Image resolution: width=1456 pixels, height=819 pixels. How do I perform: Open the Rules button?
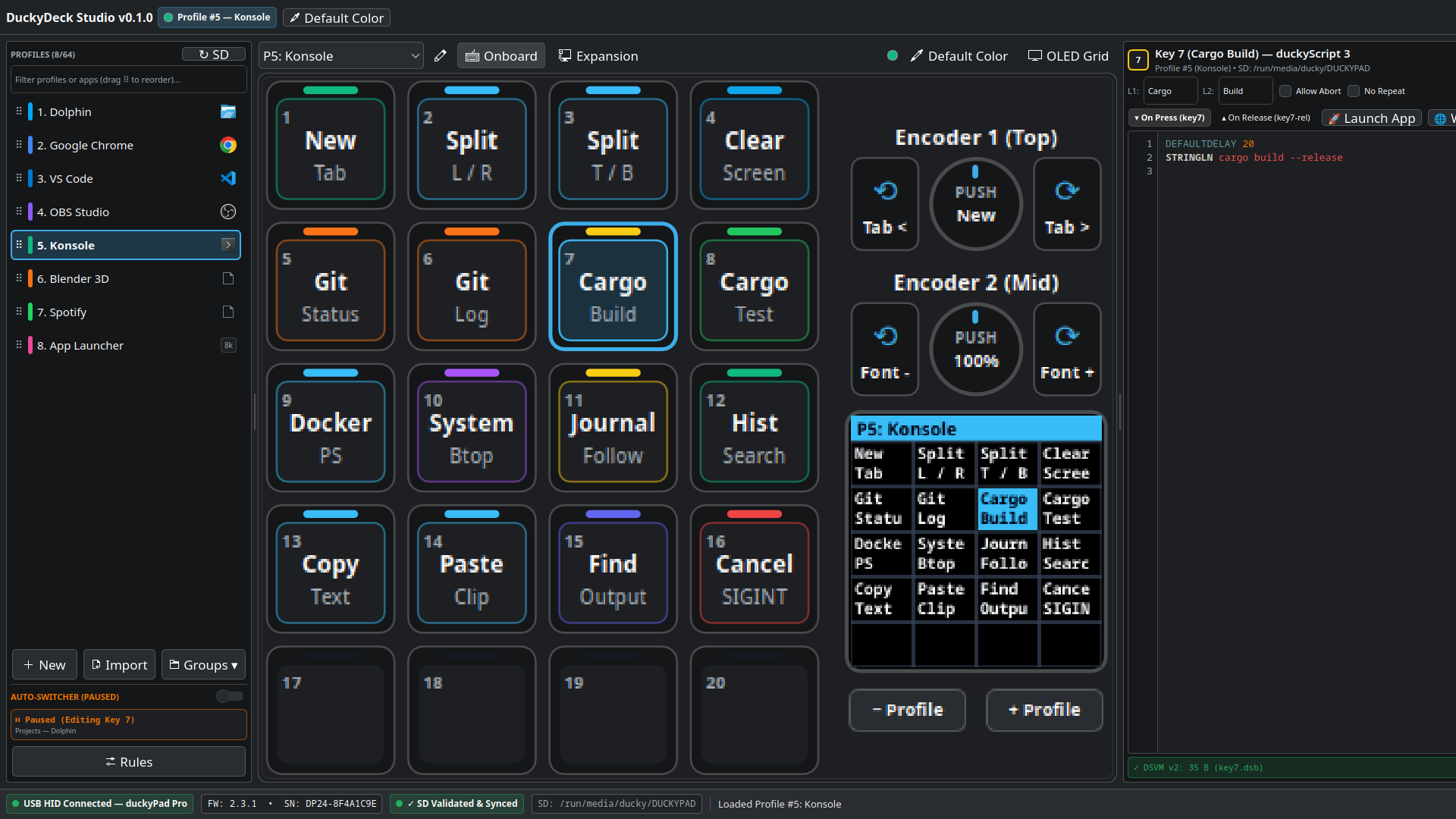128,761
